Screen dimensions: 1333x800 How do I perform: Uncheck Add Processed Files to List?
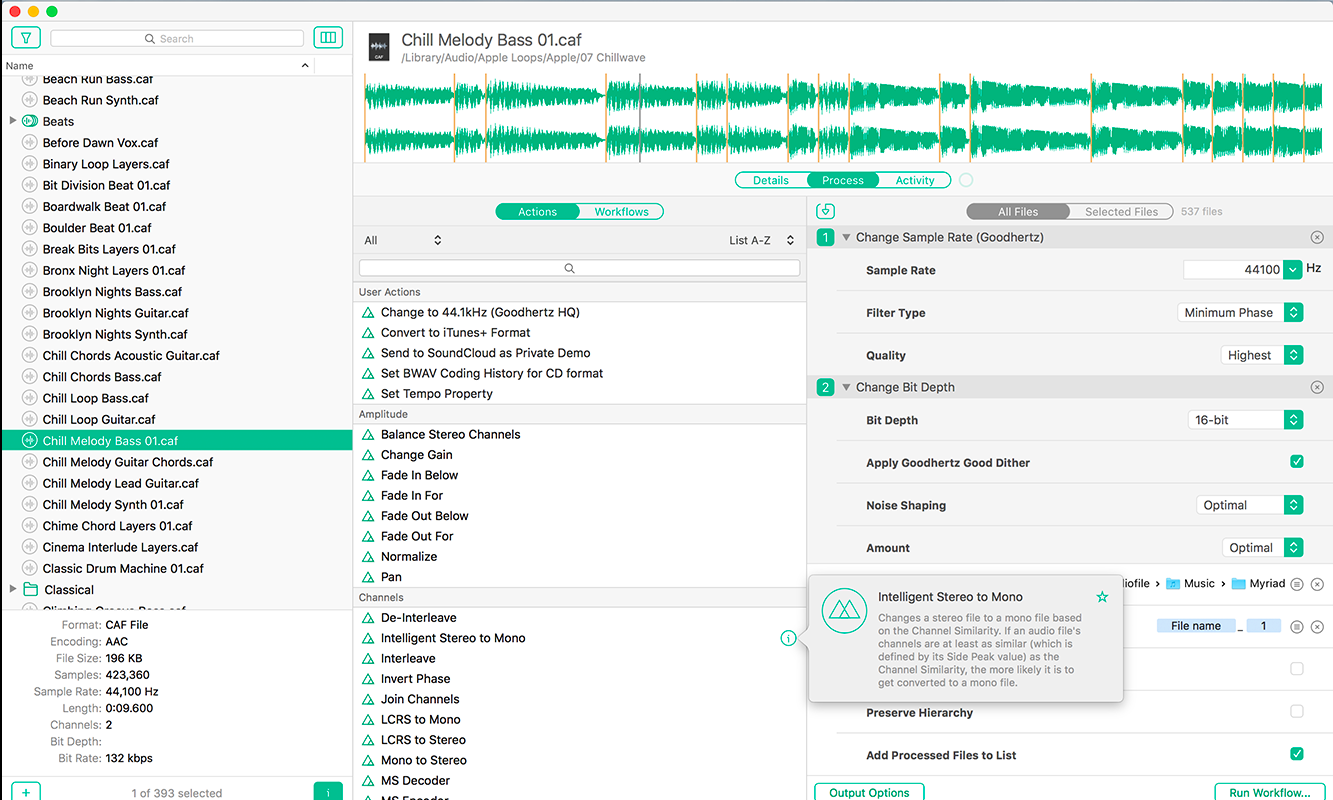1297,754
